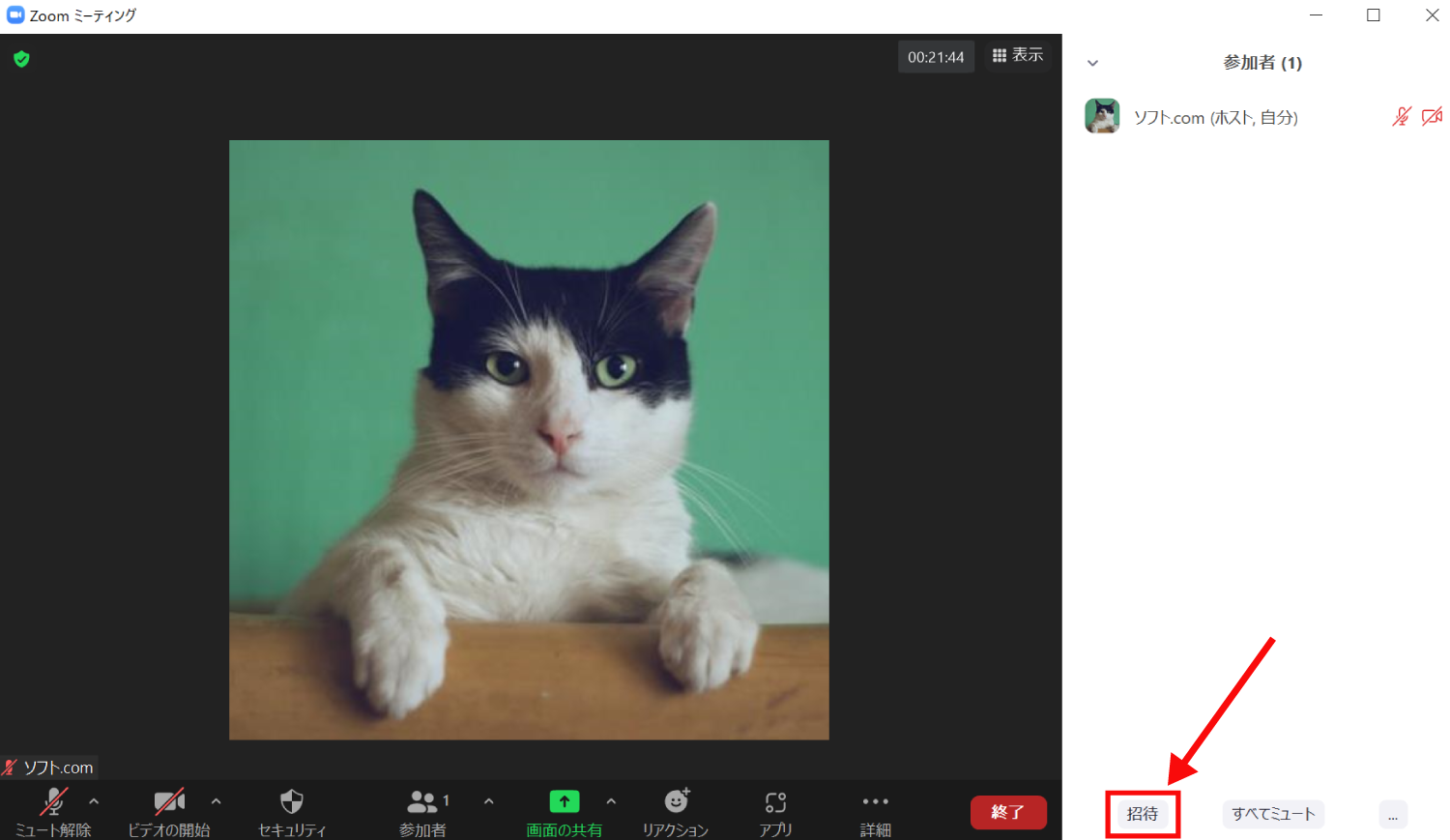The width and height of the screenshot is (1450, 840).
Task: Collapse participants panel chevron
Action: (x=1092, y=63)
